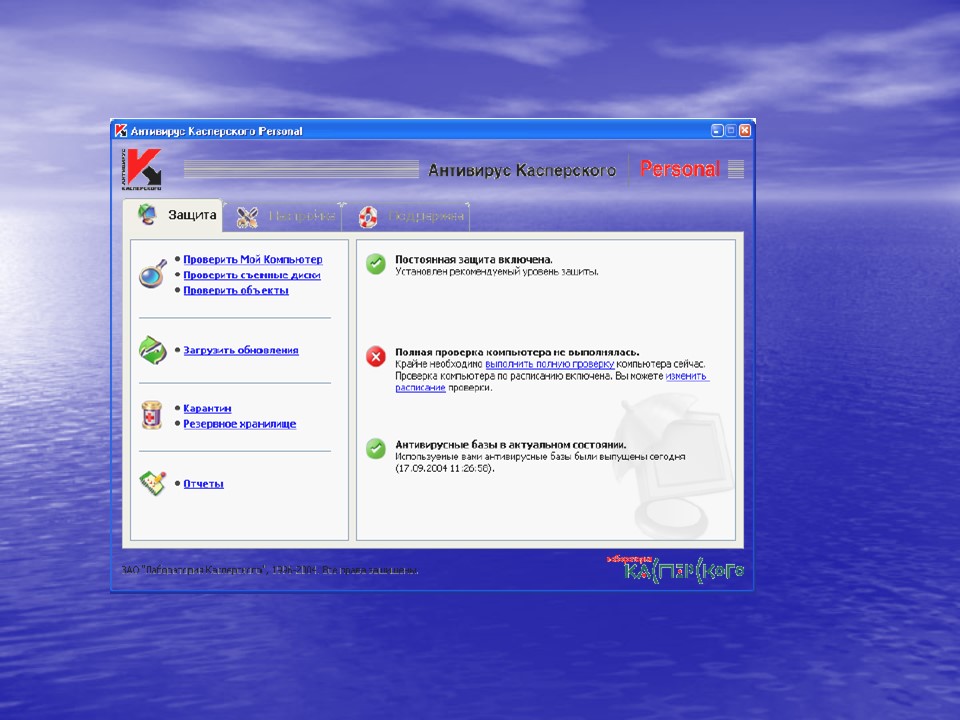960x720 pixels.
Task: Click the crossed-tools icon on Настройка tab
Action: point(246,216)
